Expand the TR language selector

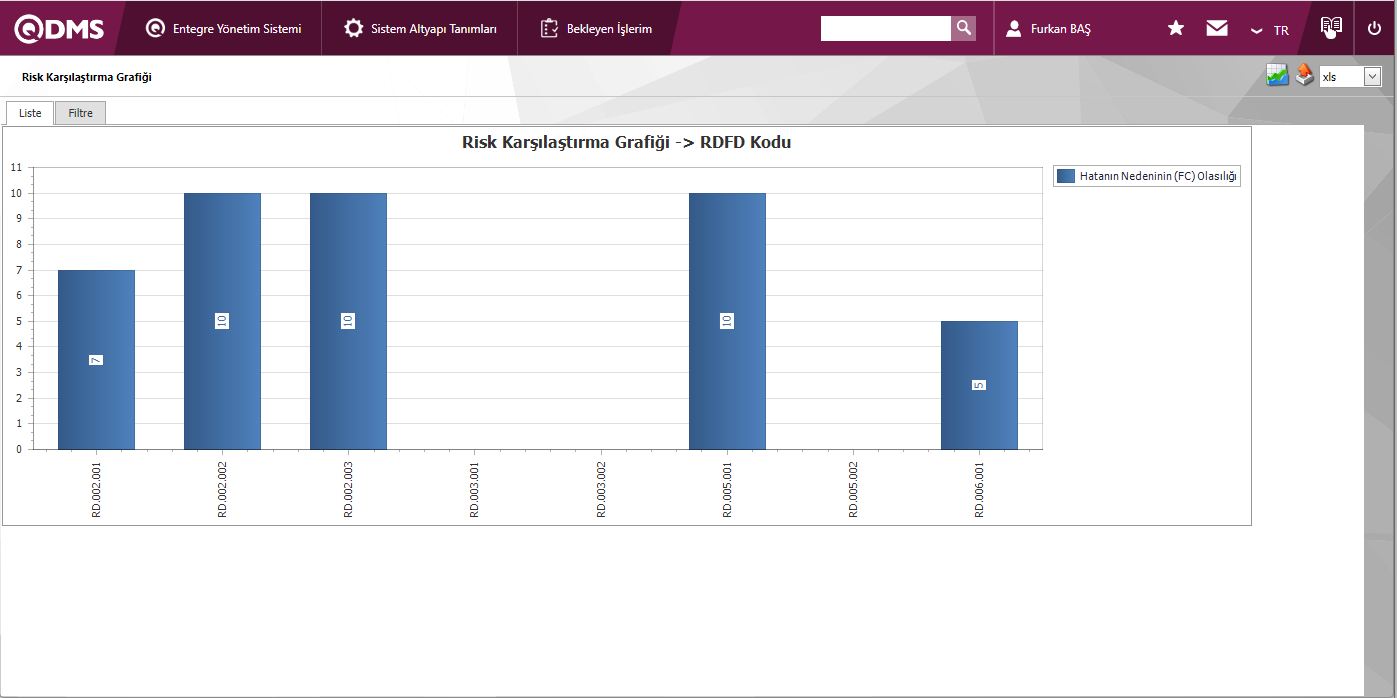click(1270, 30)
